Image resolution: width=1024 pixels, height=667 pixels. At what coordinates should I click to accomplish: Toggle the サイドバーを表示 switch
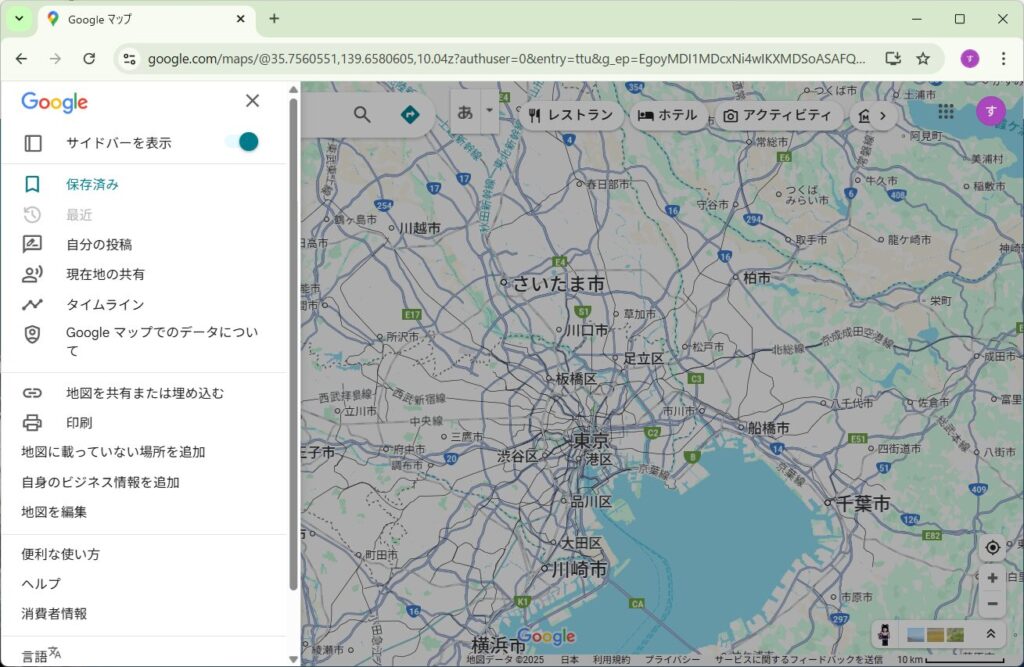point(243,142)
